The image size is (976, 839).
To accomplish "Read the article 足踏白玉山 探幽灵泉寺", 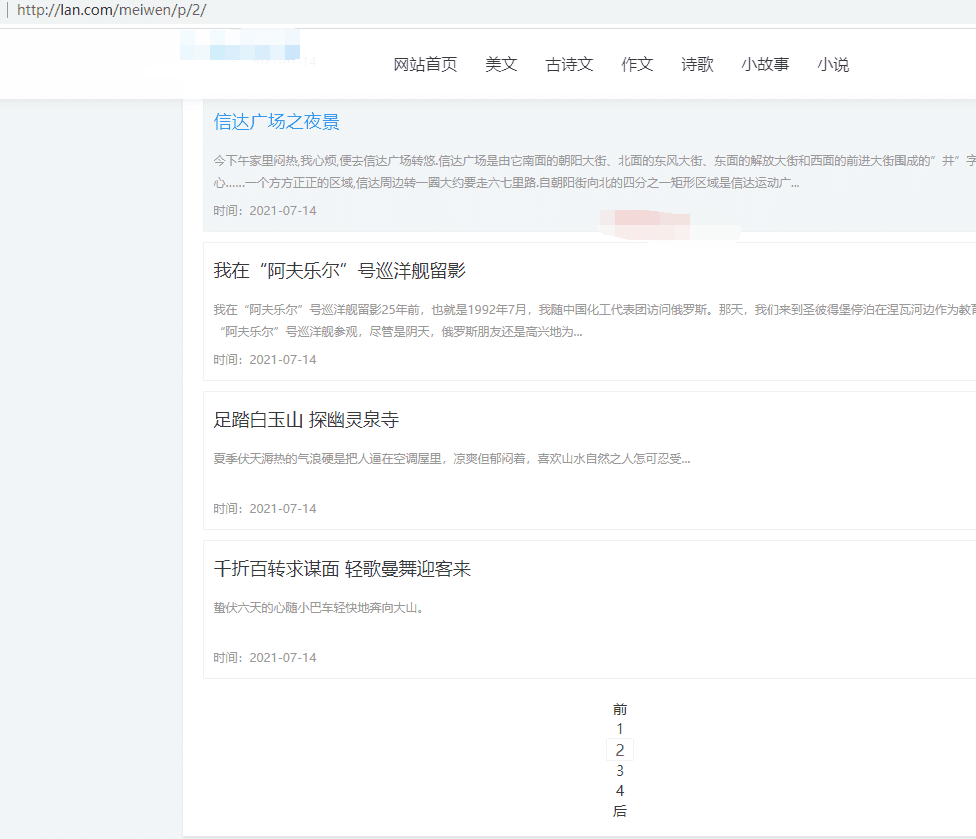I will (x=306, y=420).
